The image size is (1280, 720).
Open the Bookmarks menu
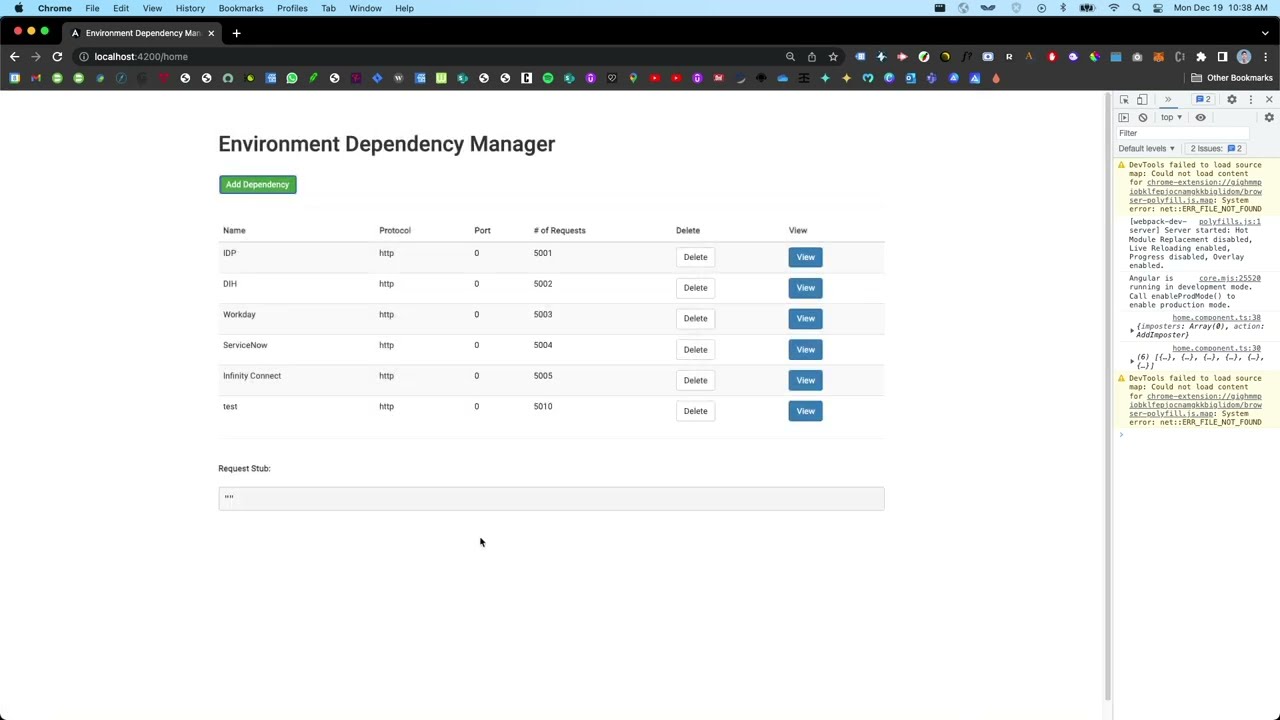coord(241,8)
